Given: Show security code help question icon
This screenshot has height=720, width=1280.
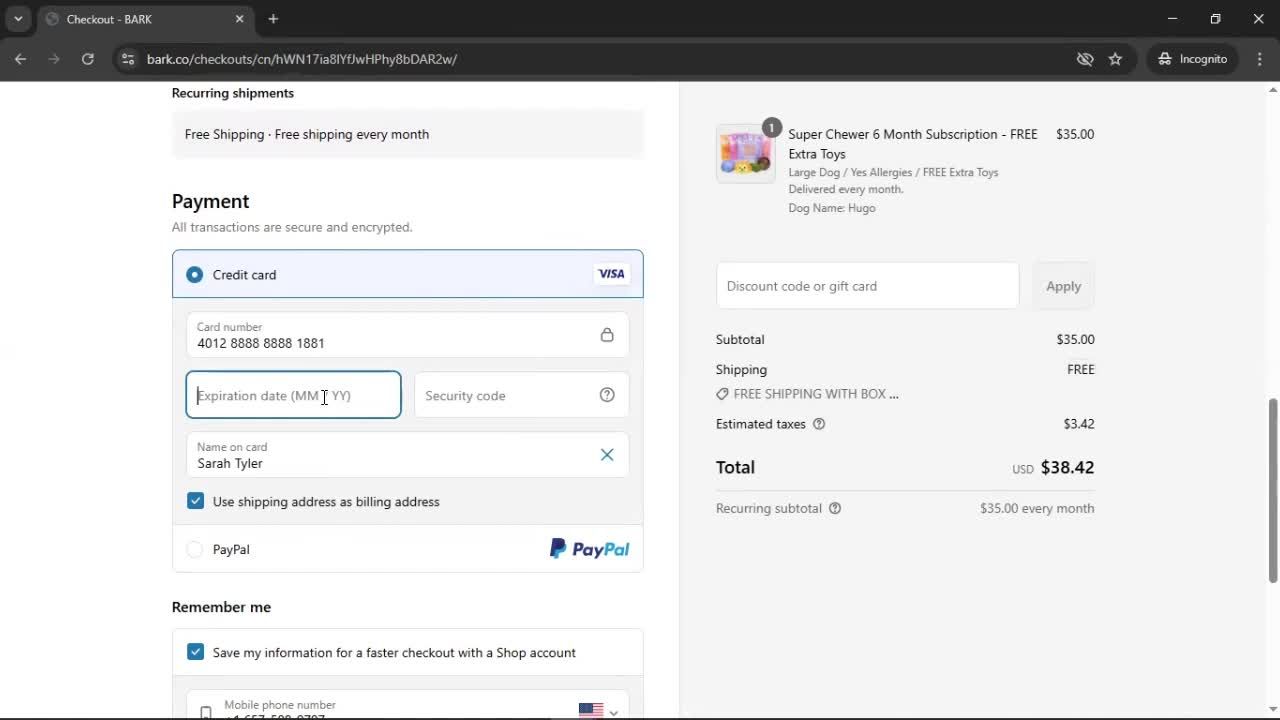Looking at the screenshot, I should [x=607, y=395].
